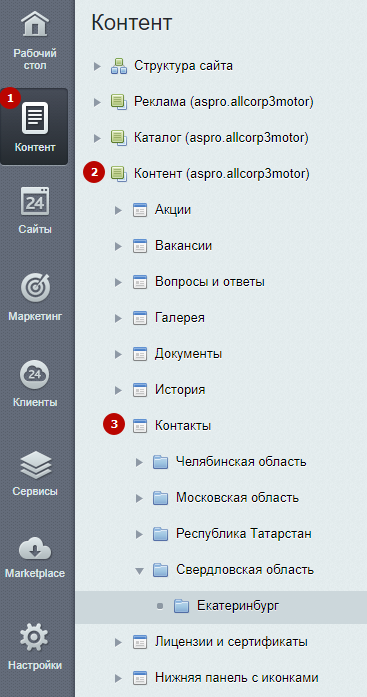Click the Вопросы и ответы infoblock icon
The height and width of the screenshot is (697, 367).
140,282
